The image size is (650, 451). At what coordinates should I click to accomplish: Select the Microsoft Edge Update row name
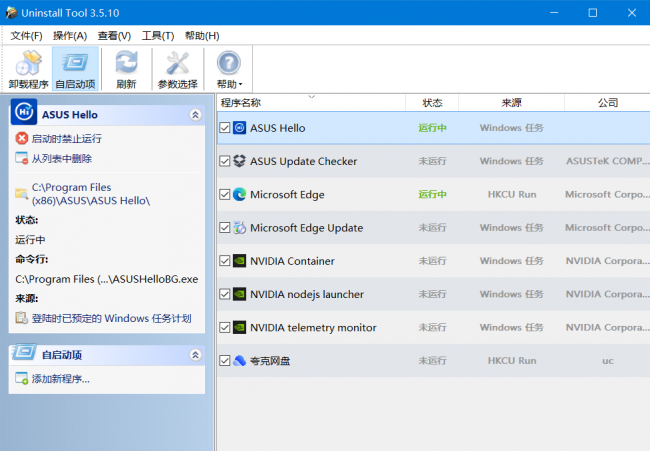(x=307, y=228)
